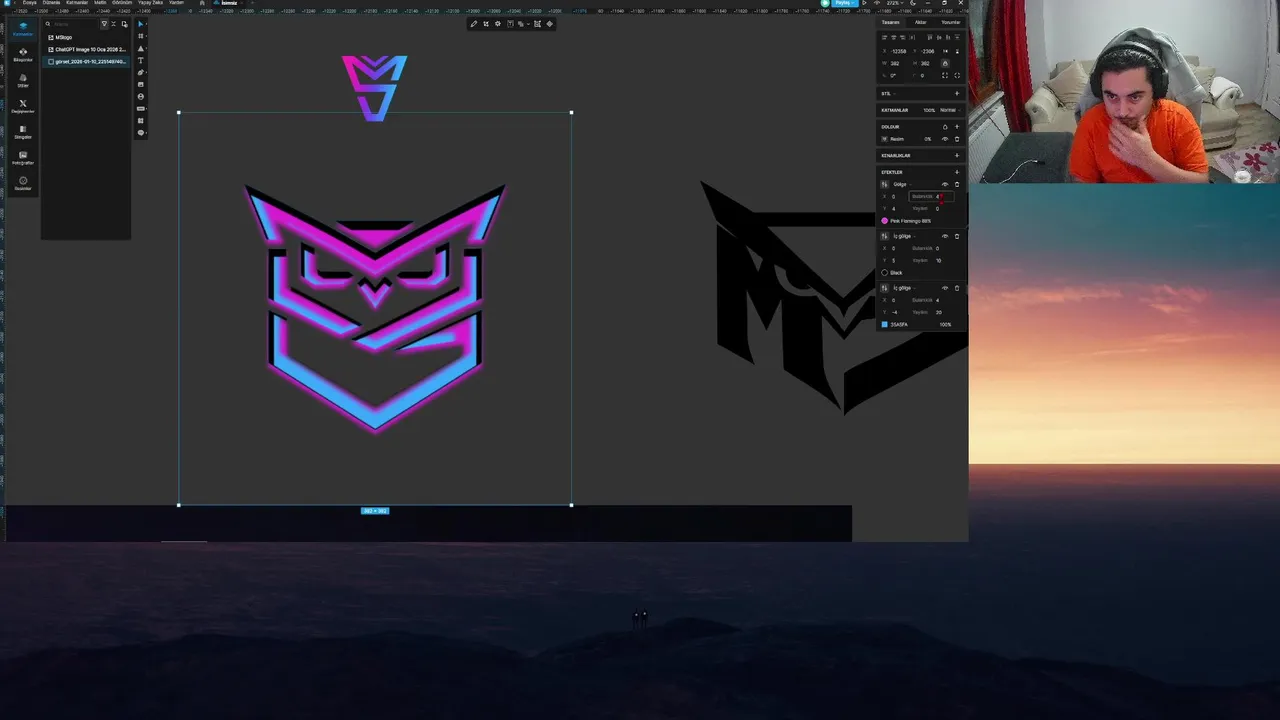Open the 35A5FA blue color swatch

point(885,325)
